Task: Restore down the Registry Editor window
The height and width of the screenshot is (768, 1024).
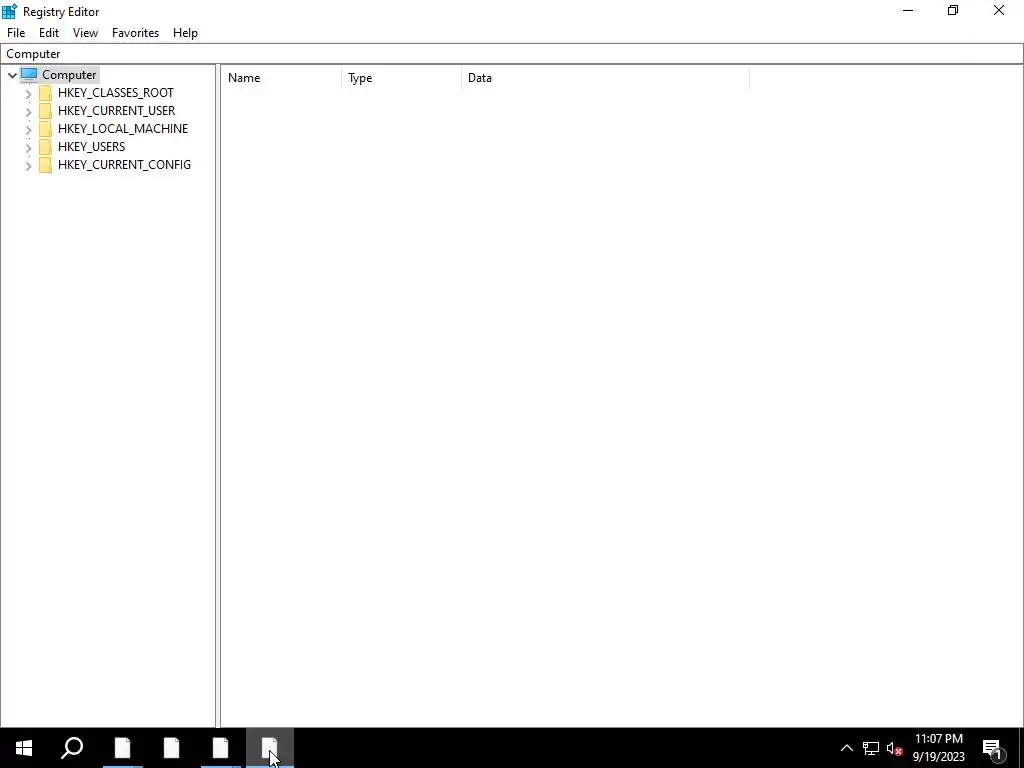Action: [953, 10]
